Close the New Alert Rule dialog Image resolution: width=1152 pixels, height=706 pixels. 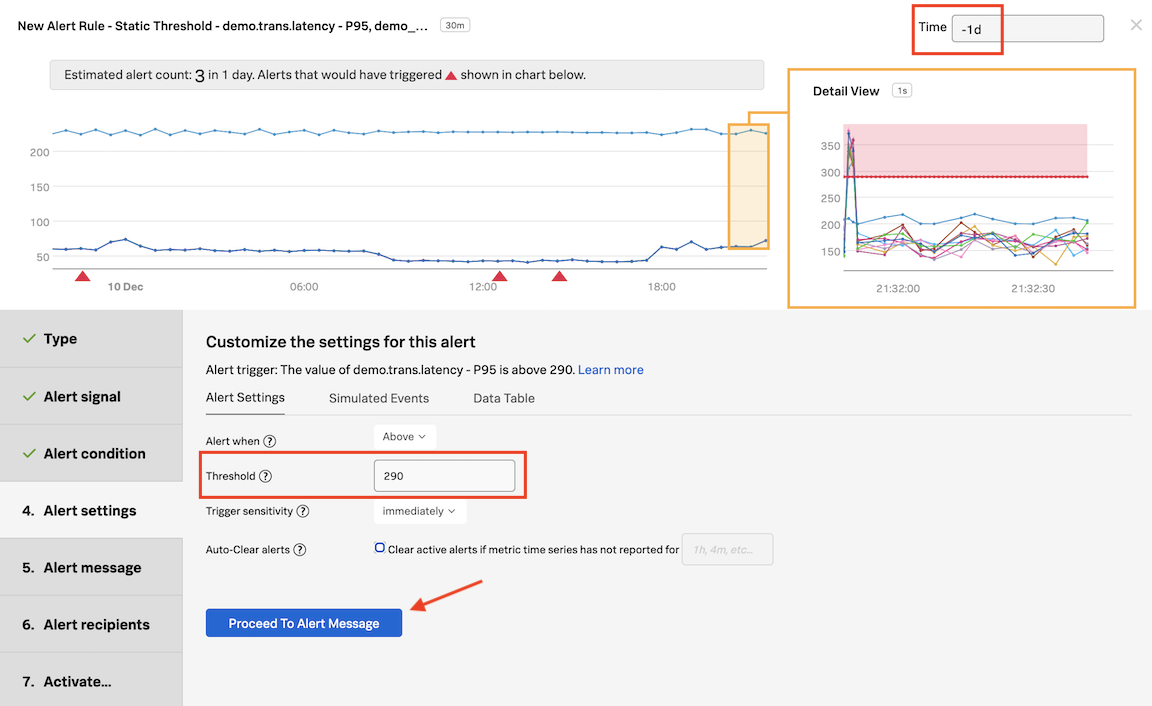click(1136, 25)
